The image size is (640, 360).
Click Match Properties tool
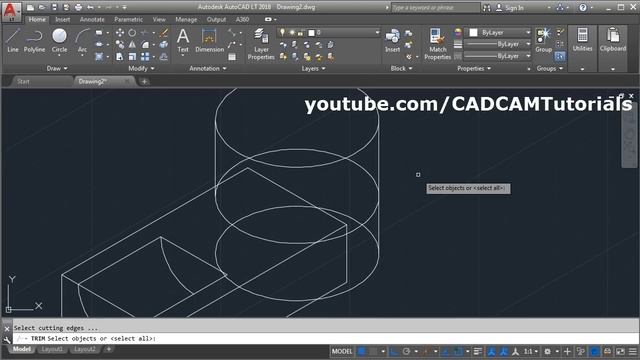point(438,44)
